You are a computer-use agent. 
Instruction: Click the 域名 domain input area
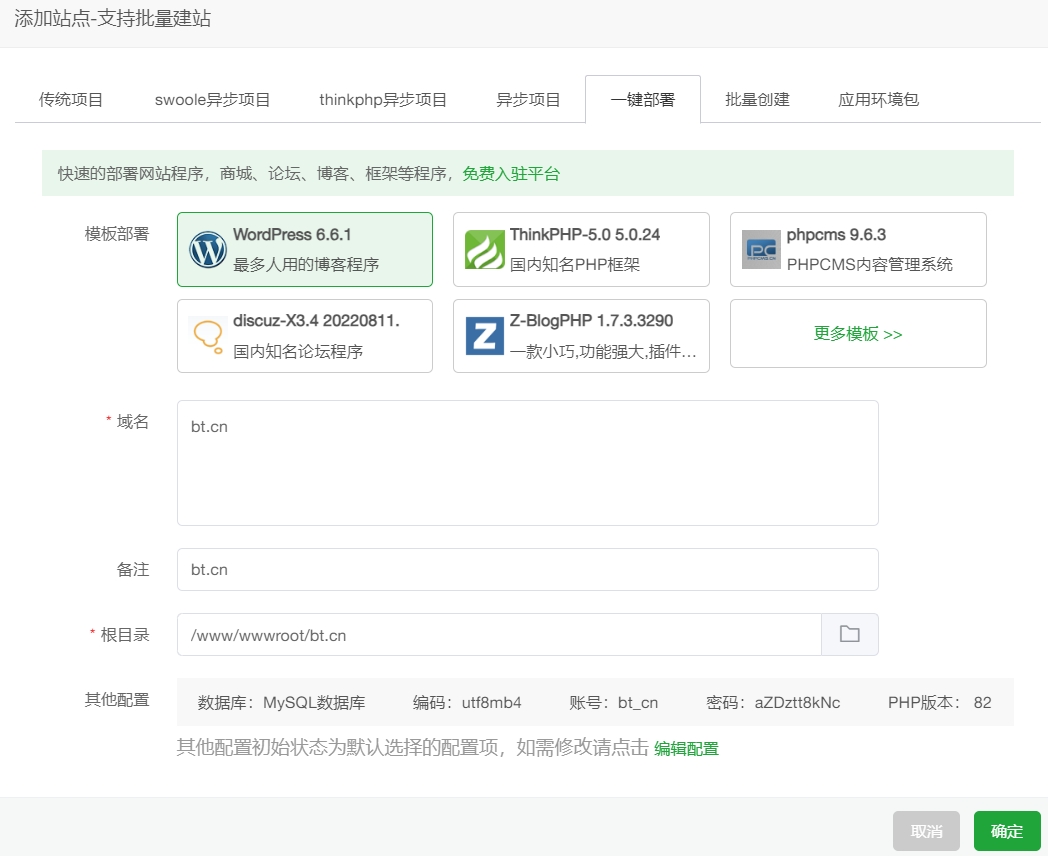[x=527, y=462]
